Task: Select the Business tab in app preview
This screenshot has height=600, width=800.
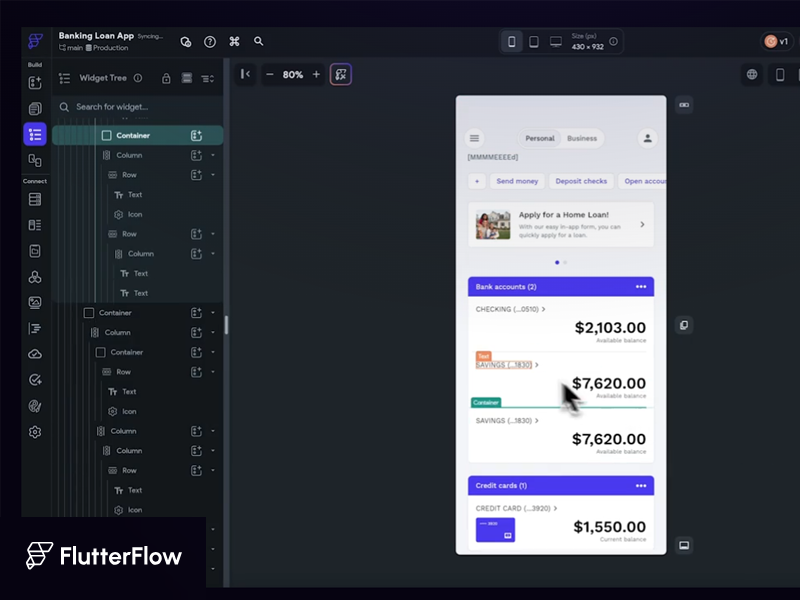Action: coord(582,138)
